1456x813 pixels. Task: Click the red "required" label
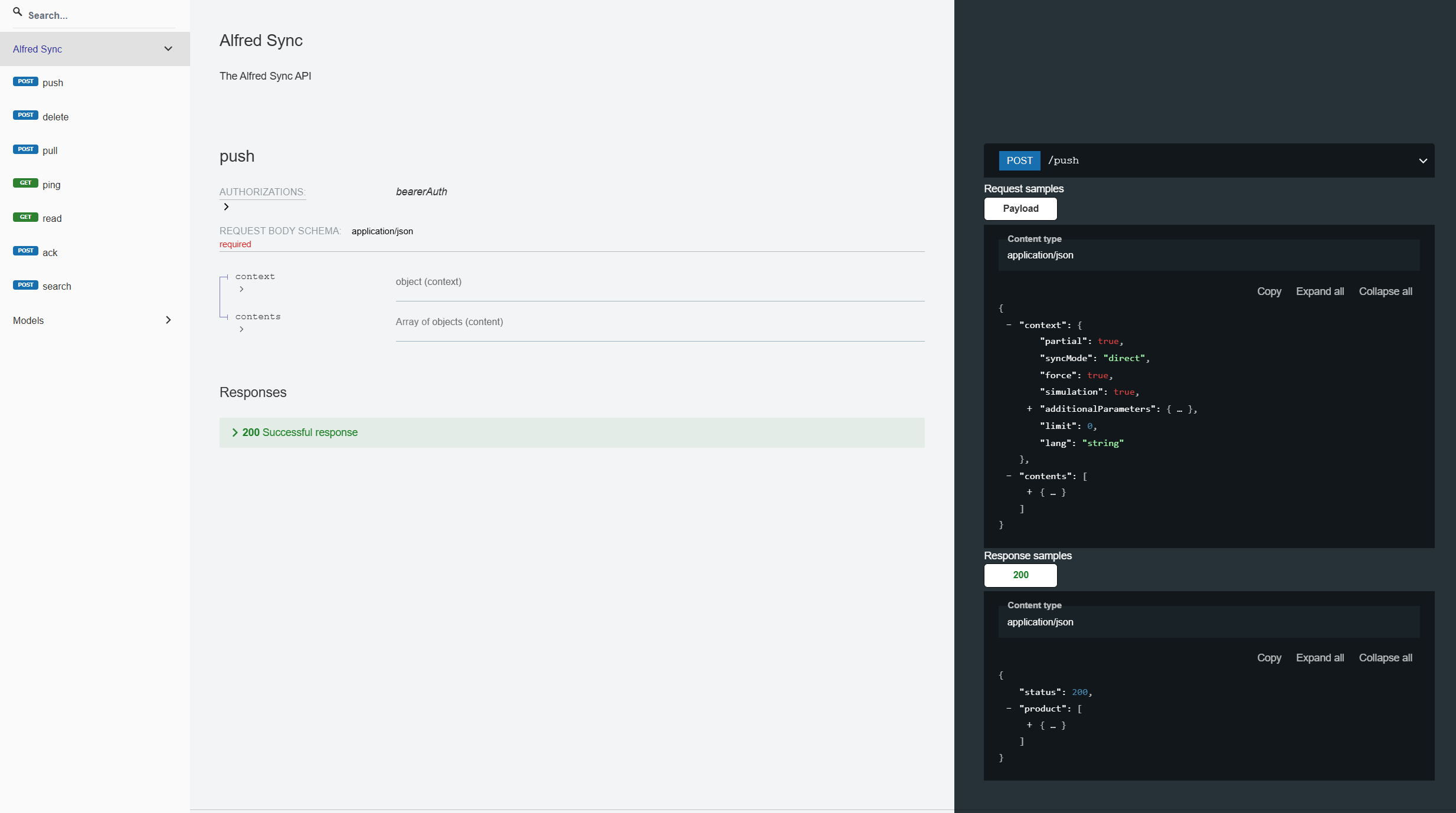click(x=235, y=244)
